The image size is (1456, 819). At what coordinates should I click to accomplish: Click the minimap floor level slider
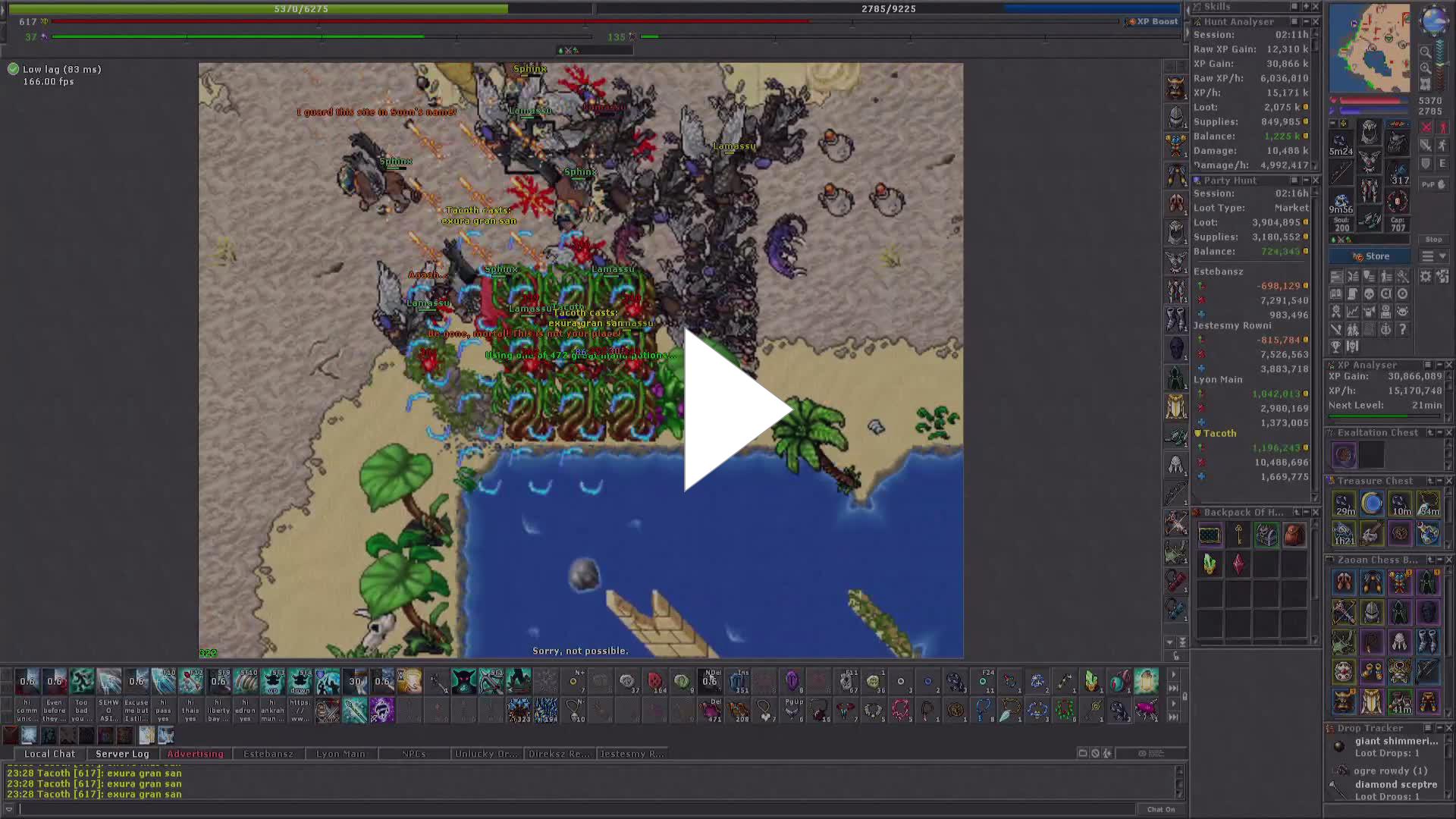click(1442, 64)
